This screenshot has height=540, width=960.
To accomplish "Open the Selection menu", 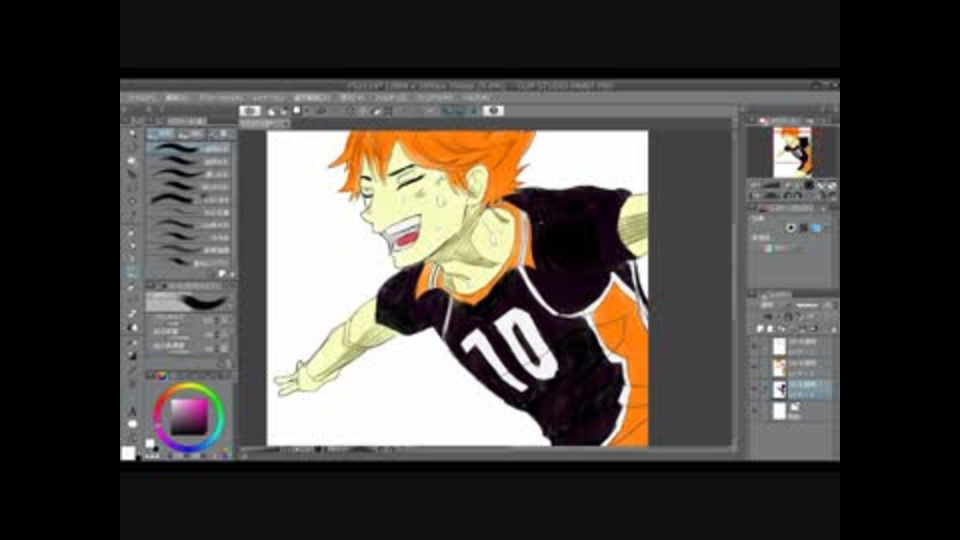I will pos(312,98).
